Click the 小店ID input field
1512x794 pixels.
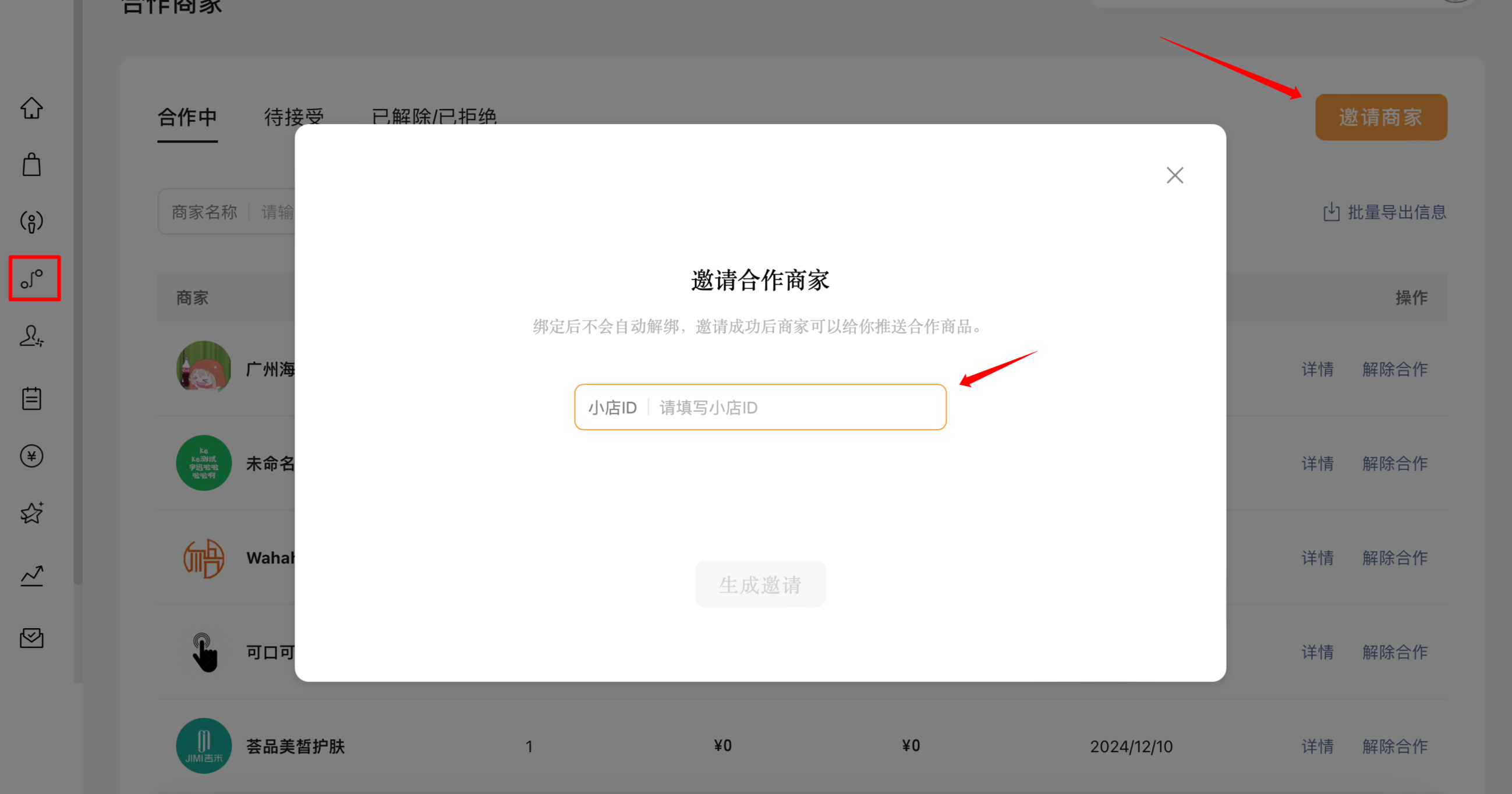point(798,407)
